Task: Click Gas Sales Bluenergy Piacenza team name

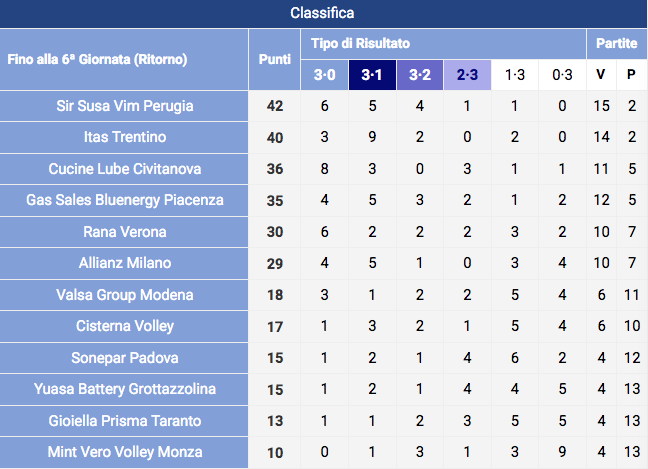Action: (x=125, y=200)
